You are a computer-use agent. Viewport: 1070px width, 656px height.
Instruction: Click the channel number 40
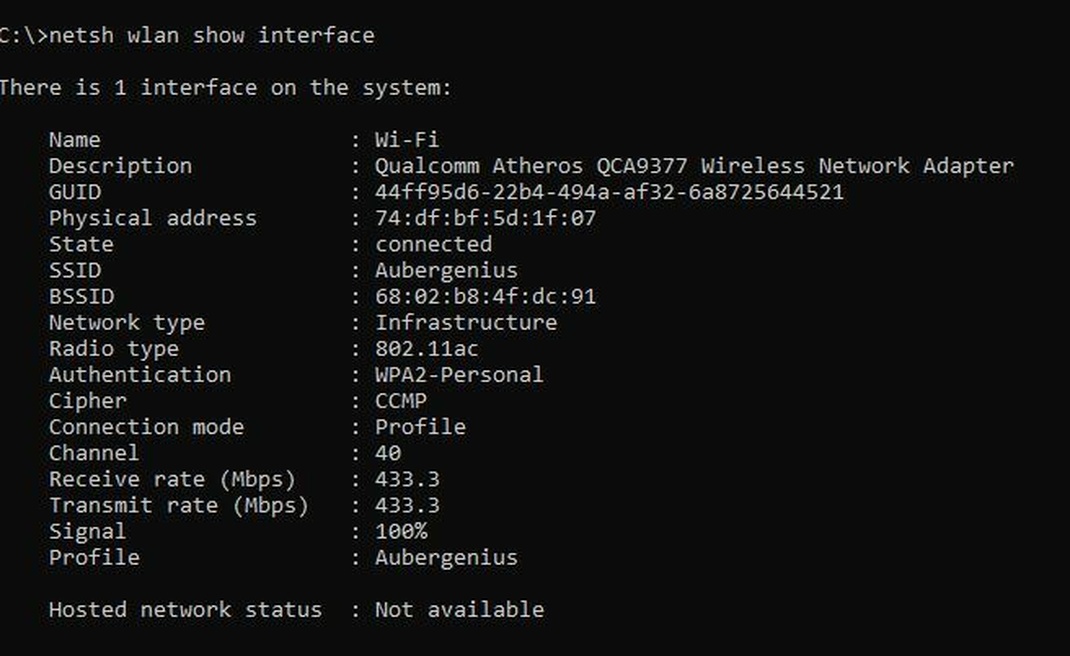coord(388,453)
